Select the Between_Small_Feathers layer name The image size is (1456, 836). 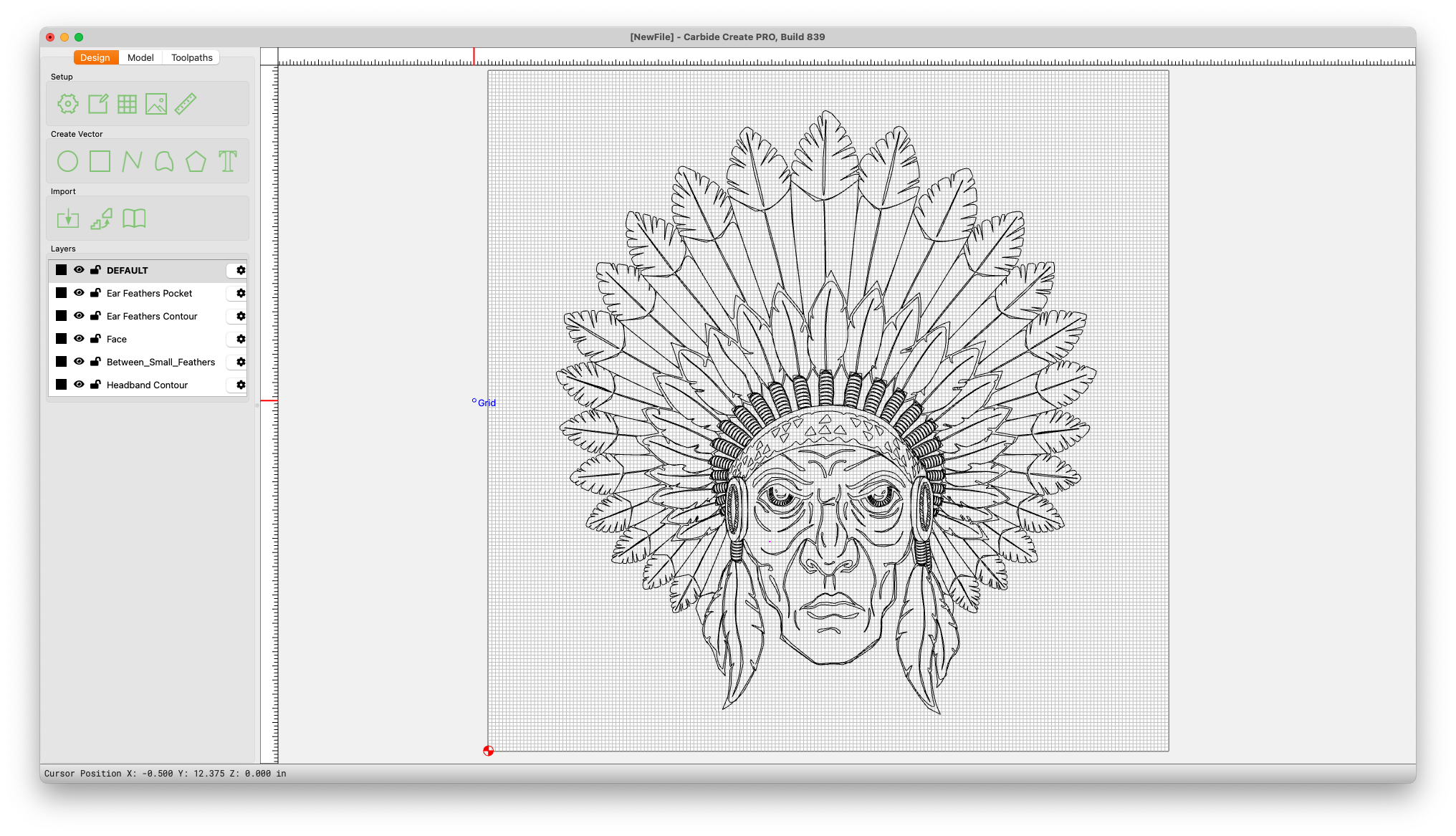(161, 362)
